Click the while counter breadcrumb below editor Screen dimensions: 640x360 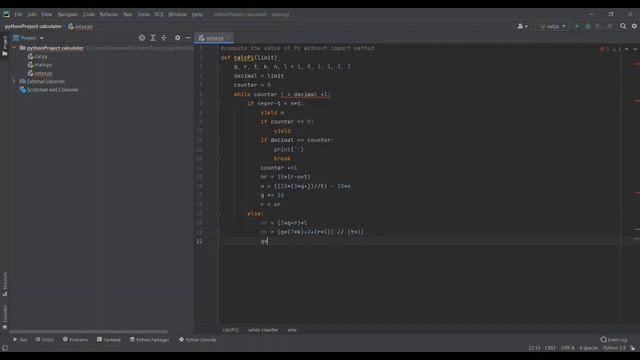[x=263, y=330]
